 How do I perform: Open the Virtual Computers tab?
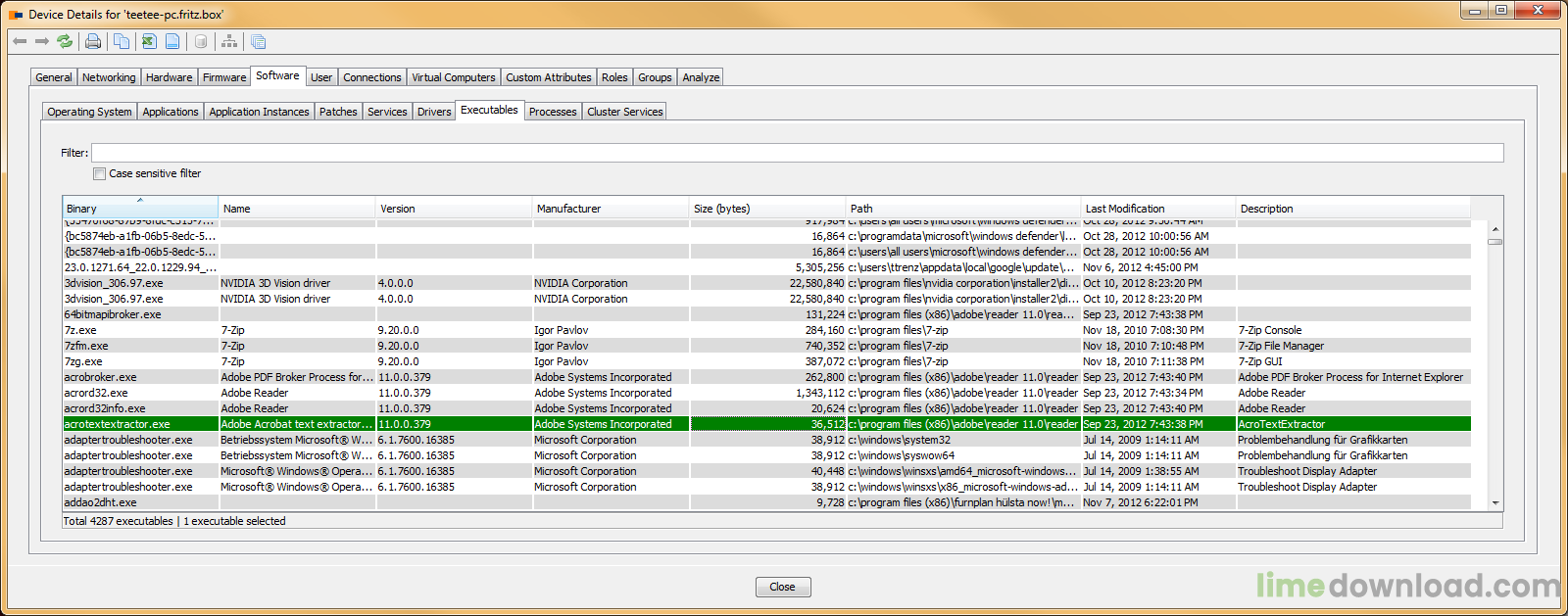pyautogui.click(x=454, y=77)
